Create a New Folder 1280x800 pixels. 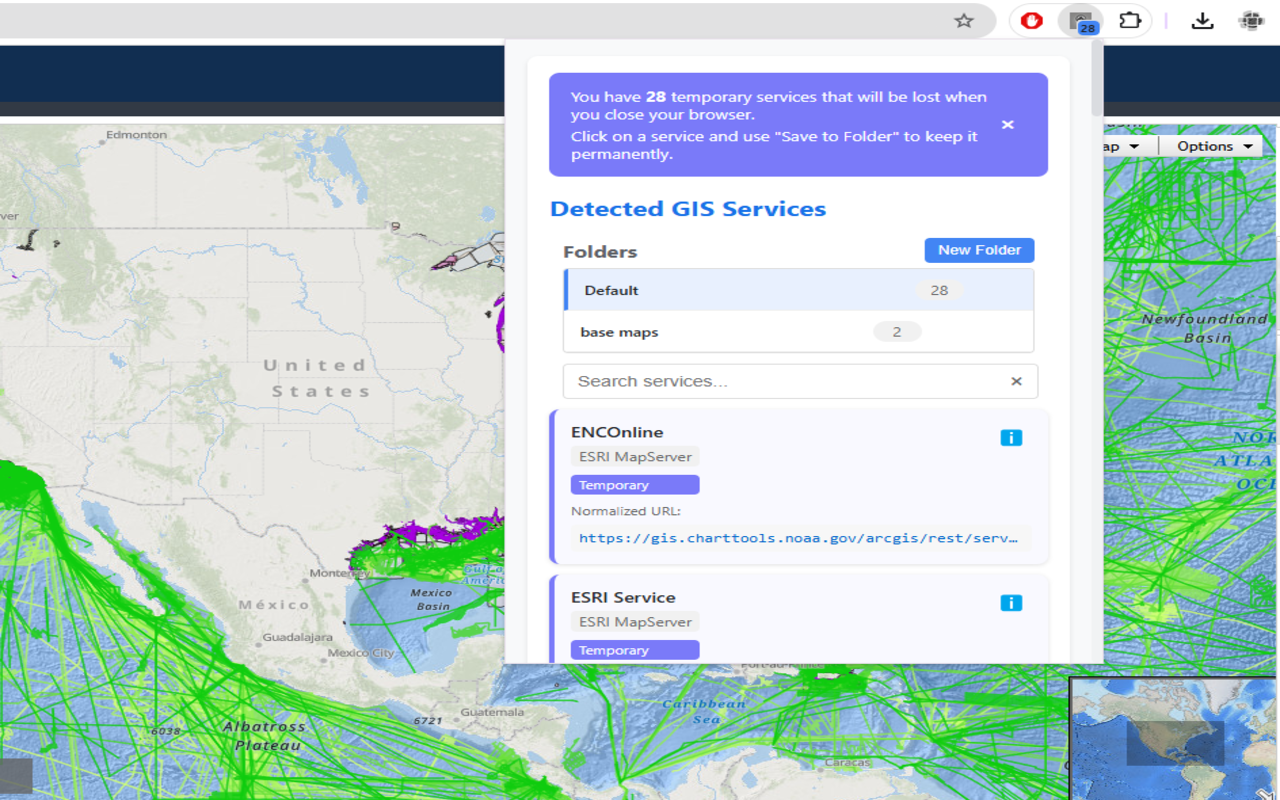coord(979,250)
